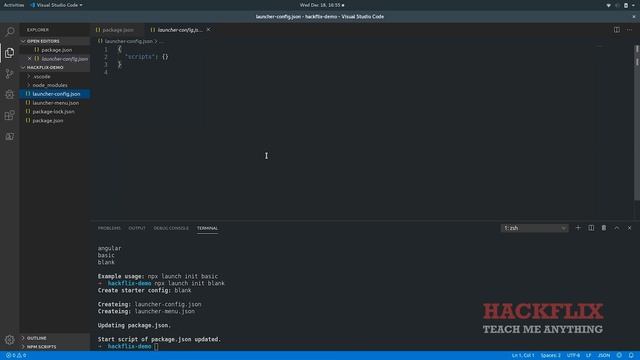This screenshot has height=360, width=640.
Task: Open the Source Control view
Action: click(x=9, y=73)
